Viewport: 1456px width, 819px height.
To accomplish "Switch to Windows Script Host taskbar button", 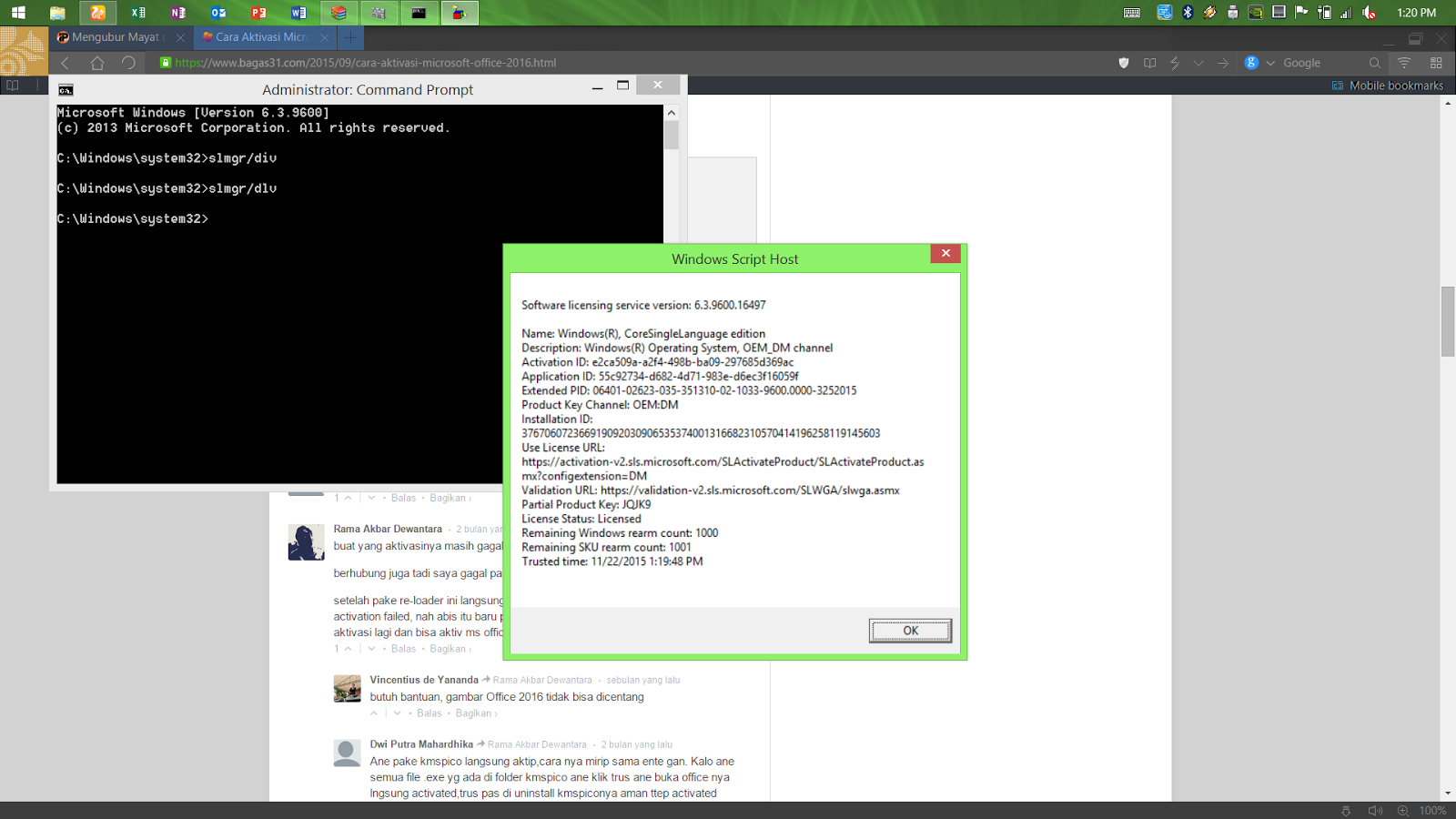I will (460, 13).
